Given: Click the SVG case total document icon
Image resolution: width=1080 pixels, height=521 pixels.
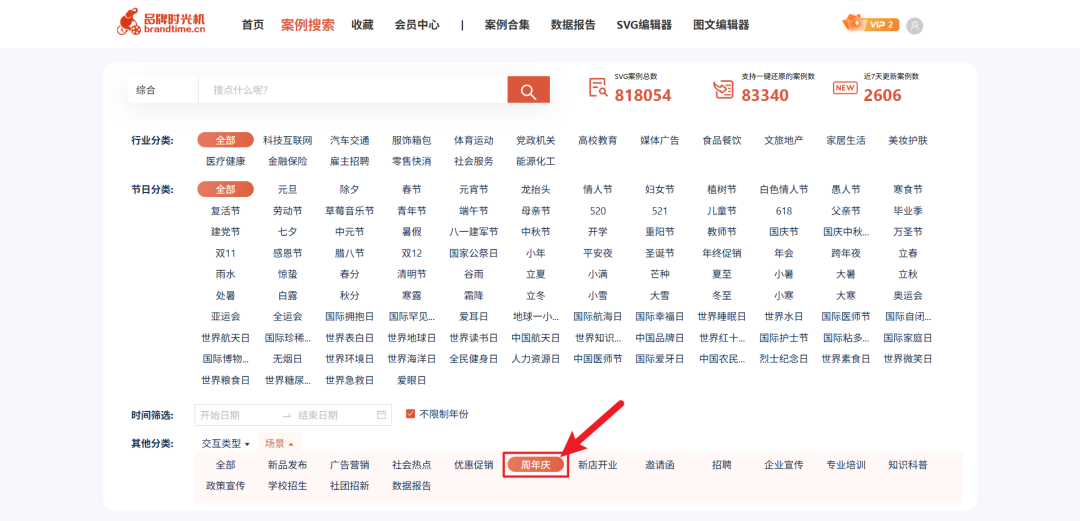Looking at the screenshot, I should 597,88.
